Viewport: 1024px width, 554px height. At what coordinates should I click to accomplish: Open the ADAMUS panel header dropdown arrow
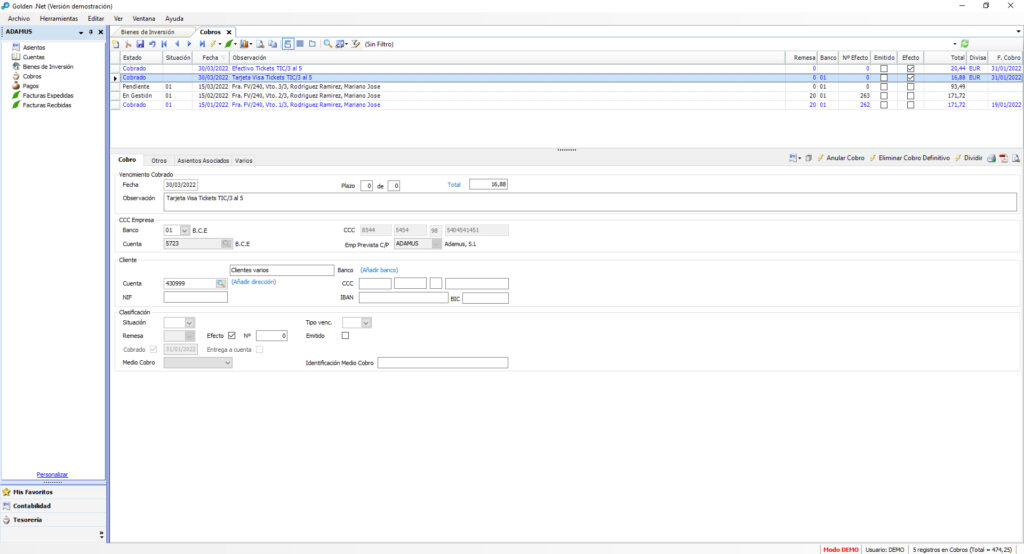tap(81, 32)
